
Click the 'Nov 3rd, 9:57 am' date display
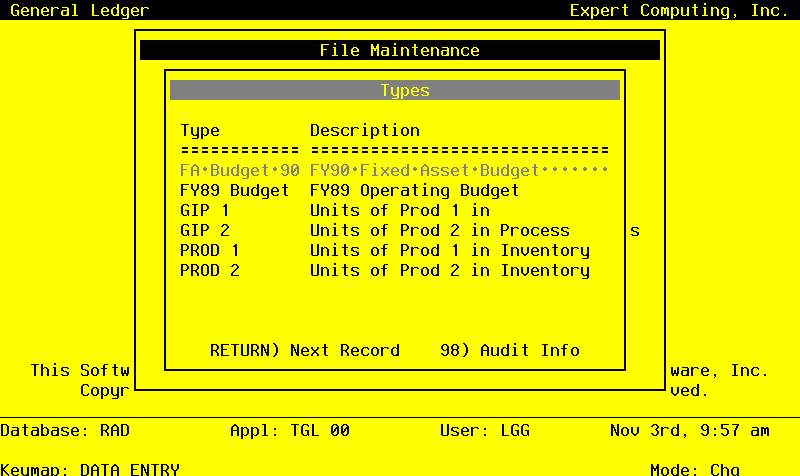point(690,431)
